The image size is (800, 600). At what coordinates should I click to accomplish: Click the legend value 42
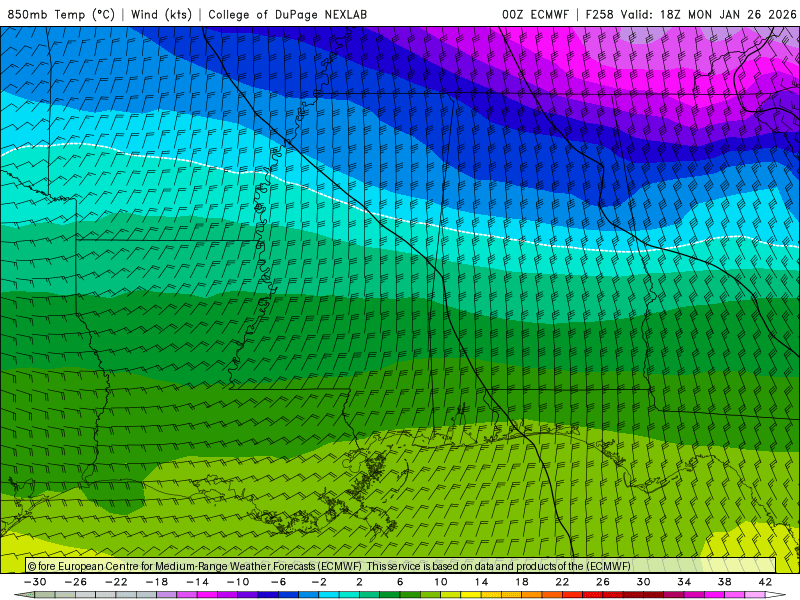click(x=765, y=582)
